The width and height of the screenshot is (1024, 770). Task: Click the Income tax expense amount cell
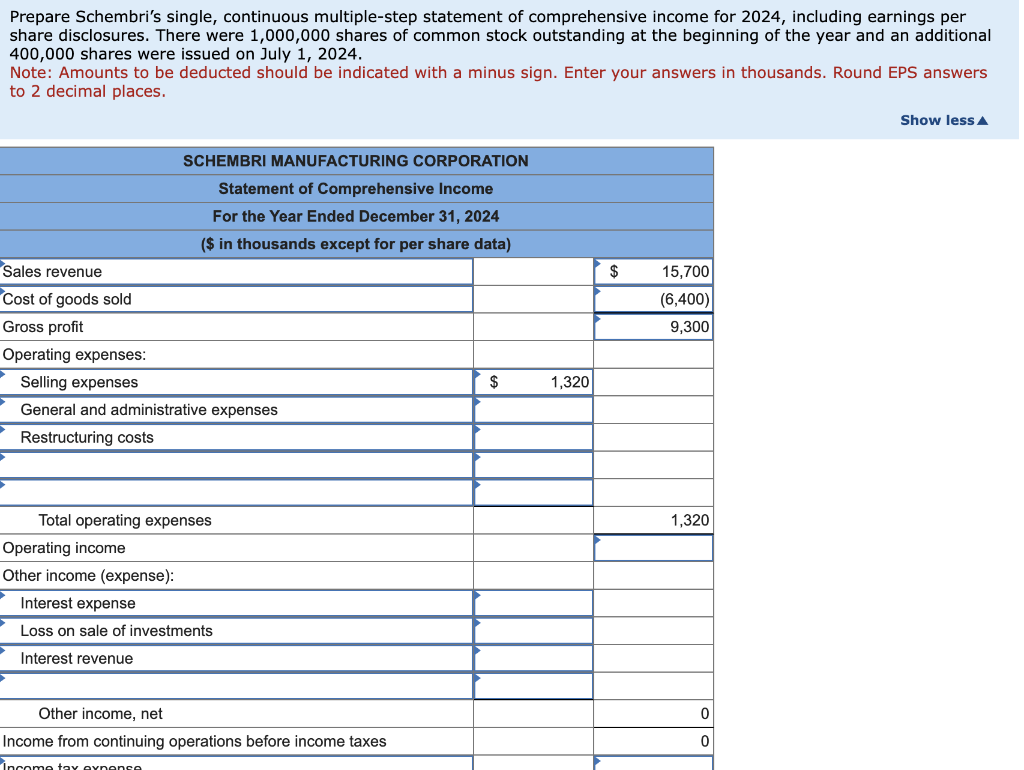655,766
